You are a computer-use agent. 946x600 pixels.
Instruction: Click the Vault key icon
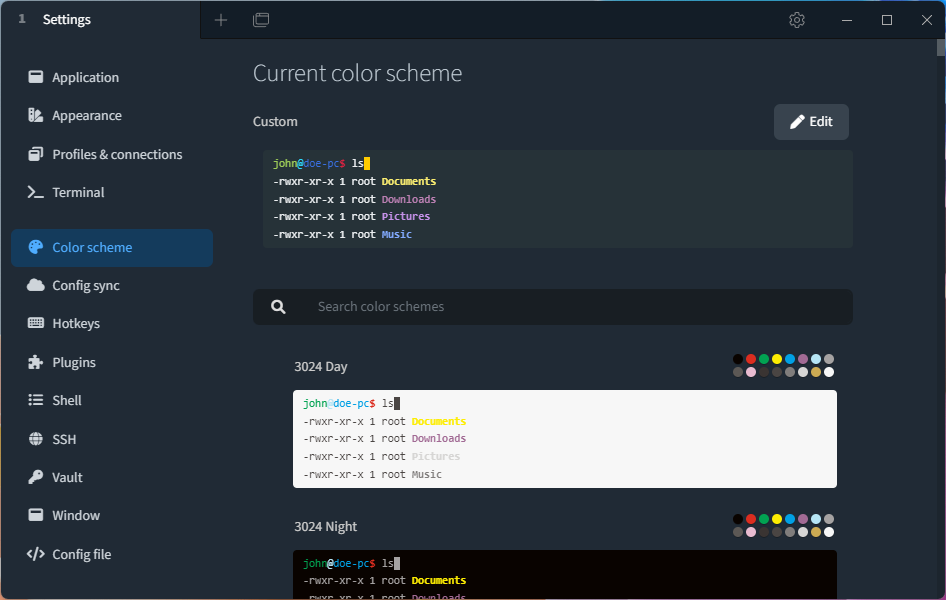[36, 477]
